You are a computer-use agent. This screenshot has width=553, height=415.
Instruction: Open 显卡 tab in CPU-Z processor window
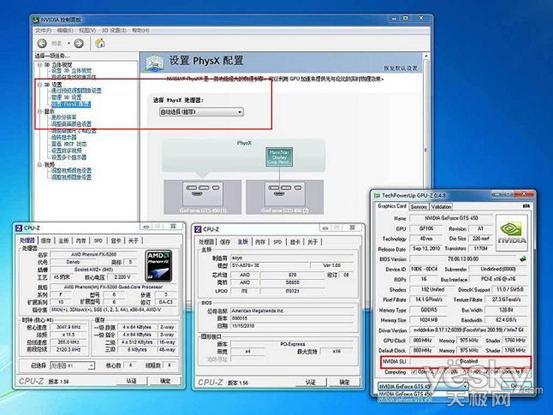pos(116,240)
